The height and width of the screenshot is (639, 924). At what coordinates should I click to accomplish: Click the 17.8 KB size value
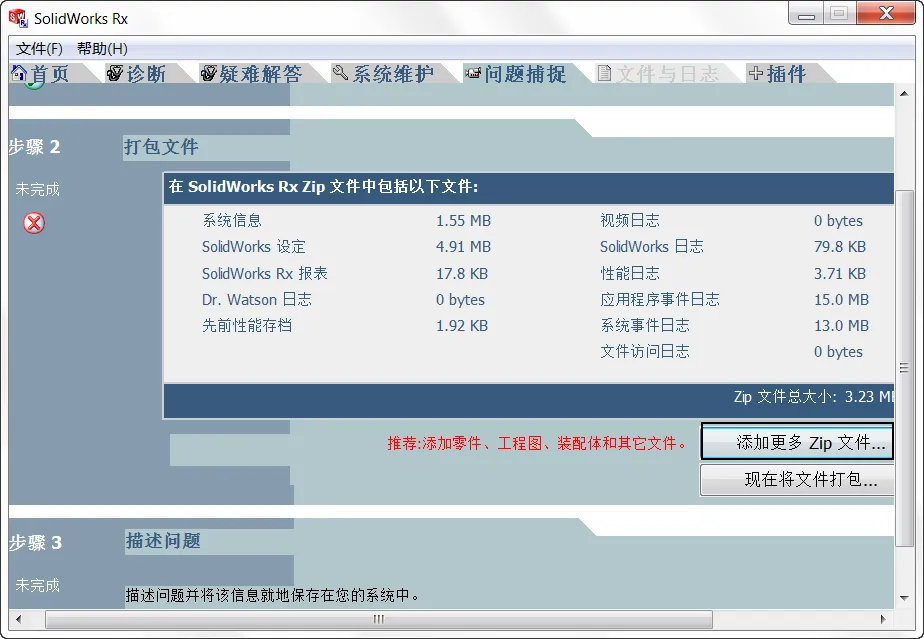tap(462, 274)
